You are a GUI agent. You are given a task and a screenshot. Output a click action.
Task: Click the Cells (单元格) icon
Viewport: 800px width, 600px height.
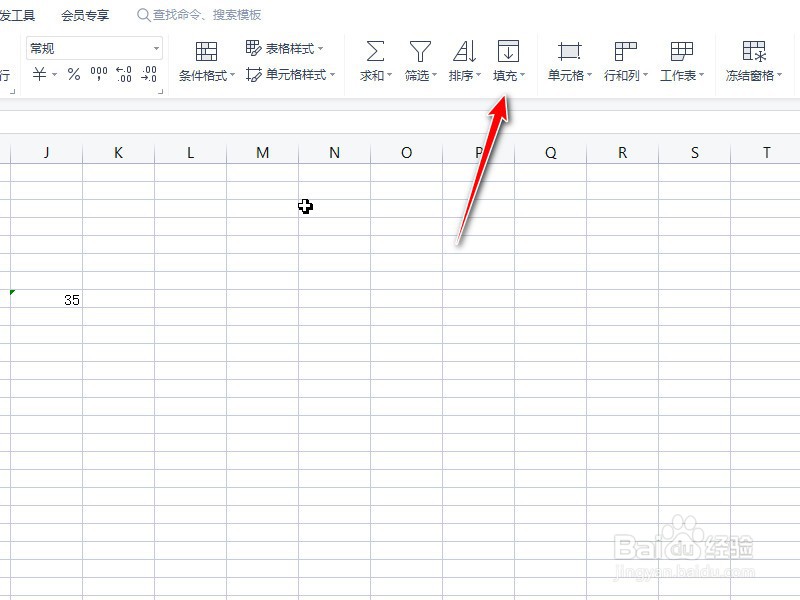(569, 51)
